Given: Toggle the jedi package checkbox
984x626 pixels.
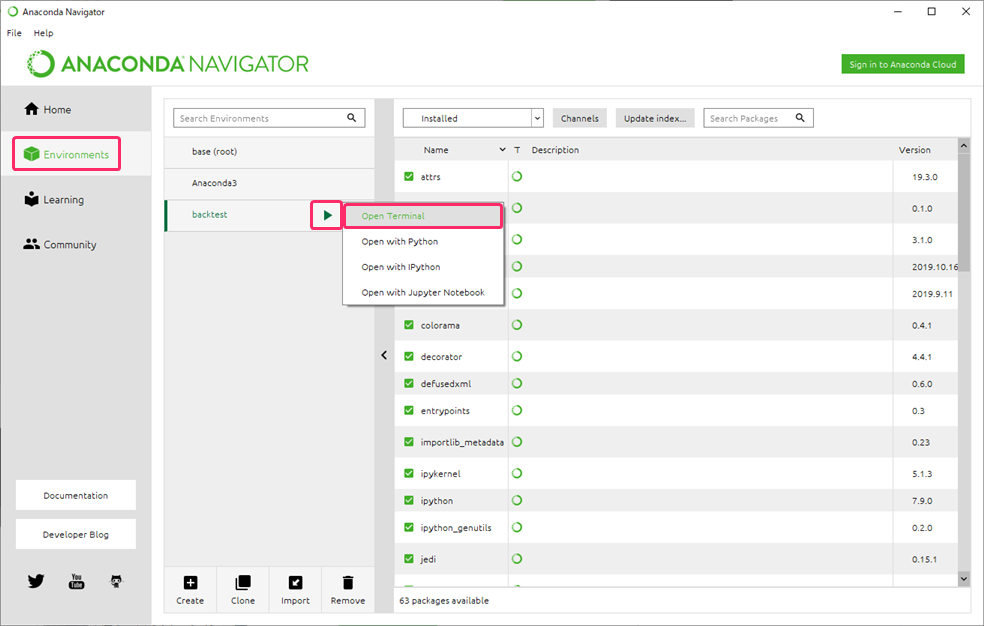Looking at the screenshot, I should (409, 559).
